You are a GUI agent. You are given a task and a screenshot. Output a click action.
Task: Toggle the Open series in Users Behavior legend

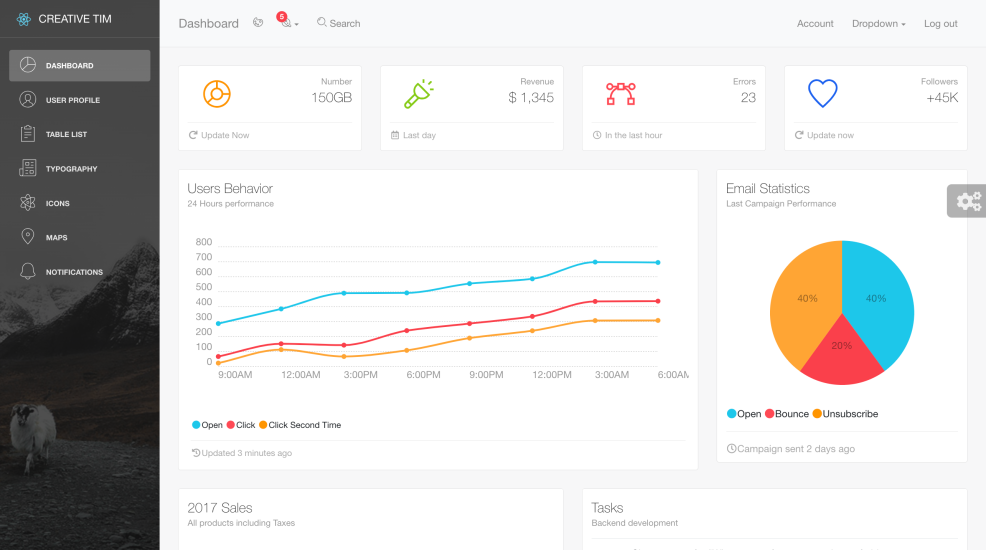click(x=208, y=425)
